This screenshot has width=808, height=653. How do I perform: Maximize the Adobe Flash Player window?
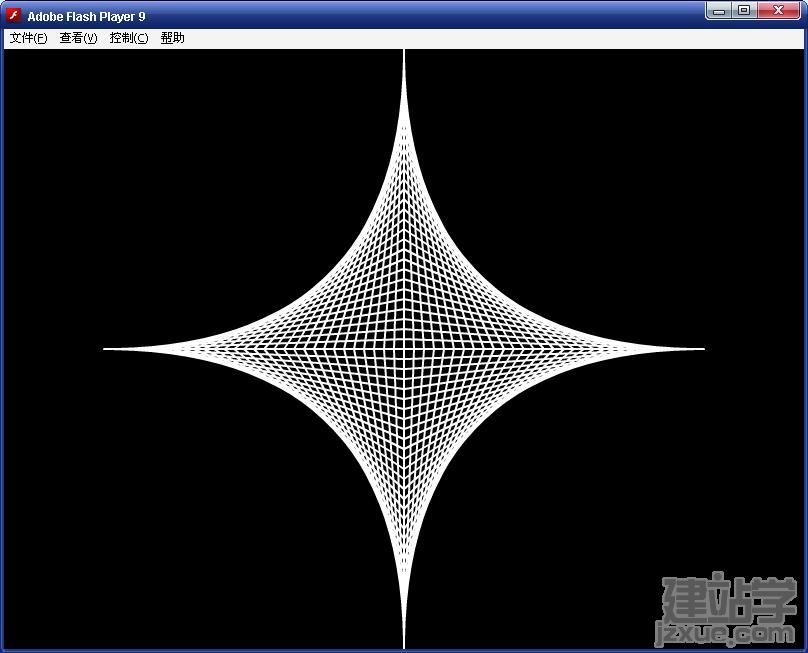tap(744, 10)
